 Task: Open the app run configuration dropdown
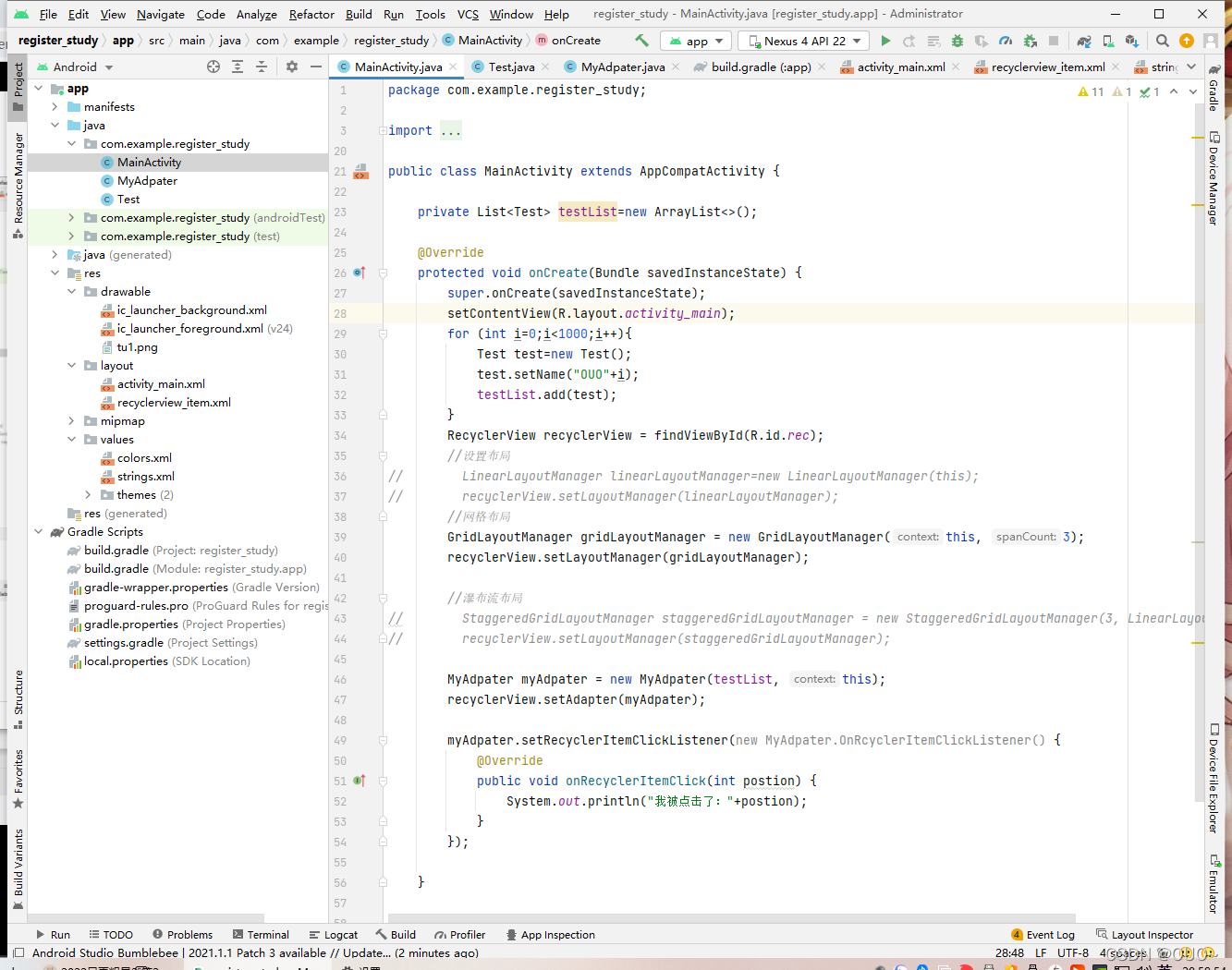pos(696,41)
